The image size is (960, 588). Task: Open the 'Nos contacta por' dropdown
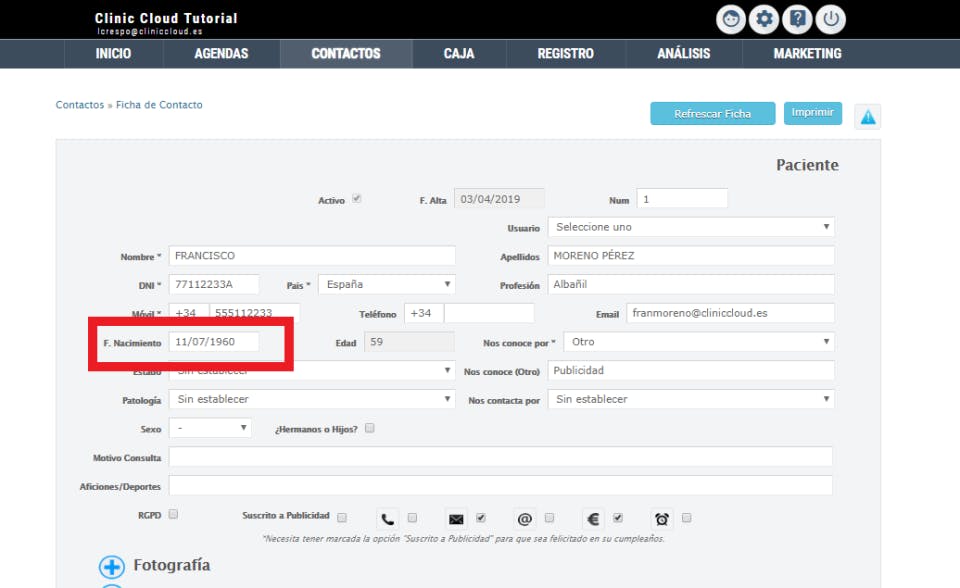coord(691,399)
